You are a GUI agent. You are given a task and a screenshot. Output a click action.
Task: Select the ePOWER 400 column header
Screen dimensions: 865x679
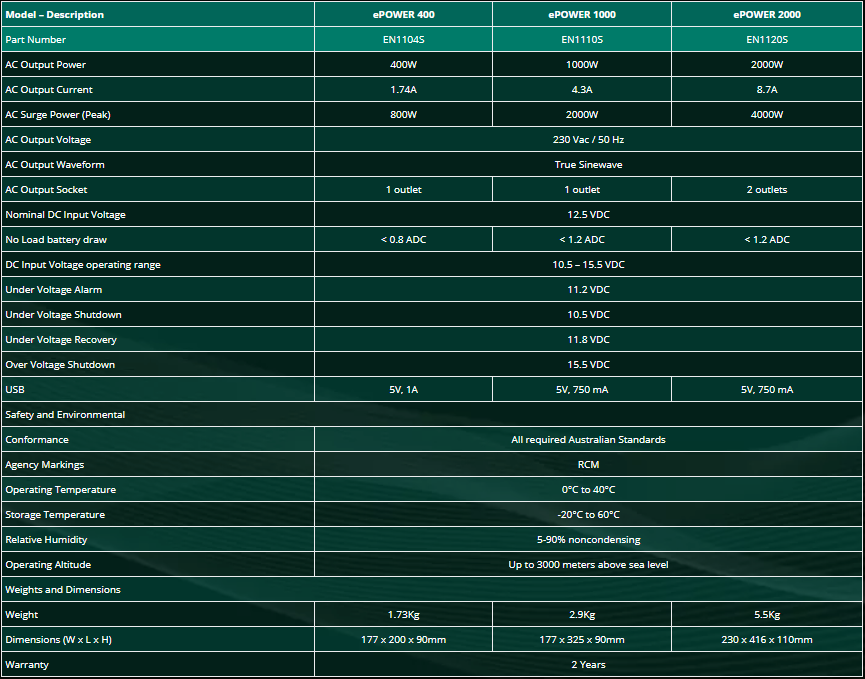click(402, 14)
